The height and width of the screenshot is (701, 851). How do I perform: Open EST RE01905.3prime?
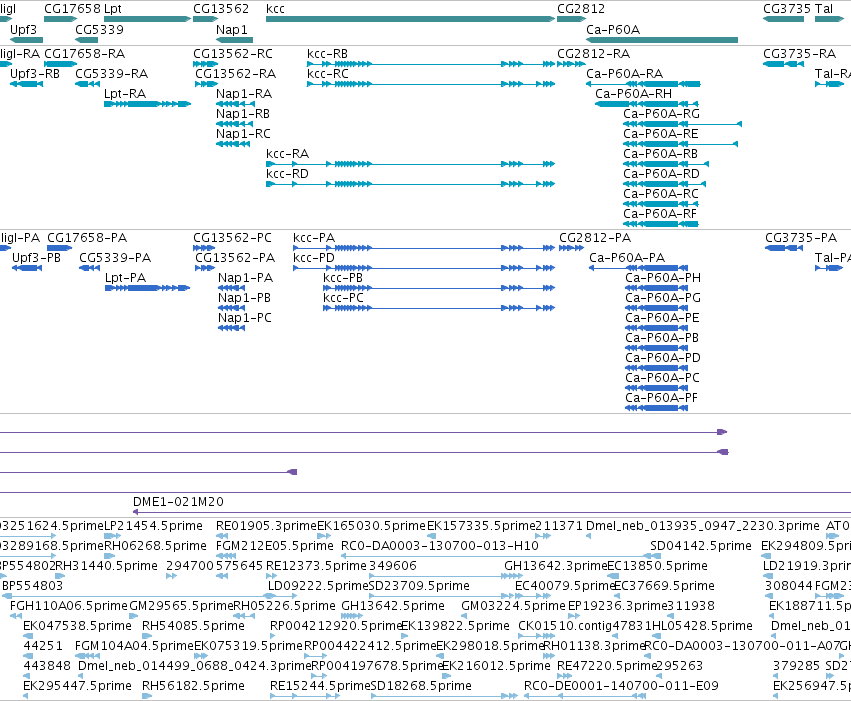(x=266, y=526)
